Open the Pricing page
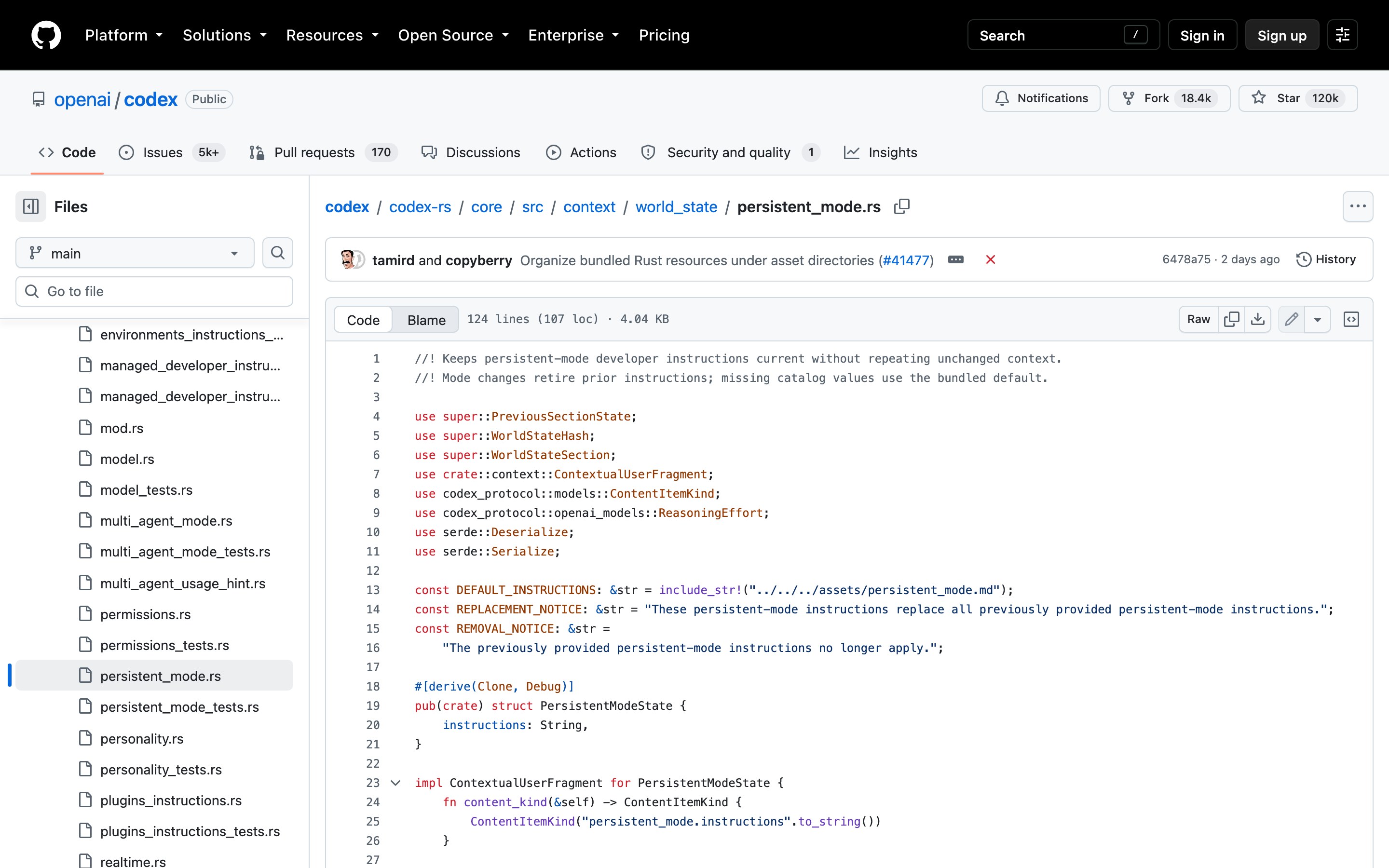 tap(664, 35)
